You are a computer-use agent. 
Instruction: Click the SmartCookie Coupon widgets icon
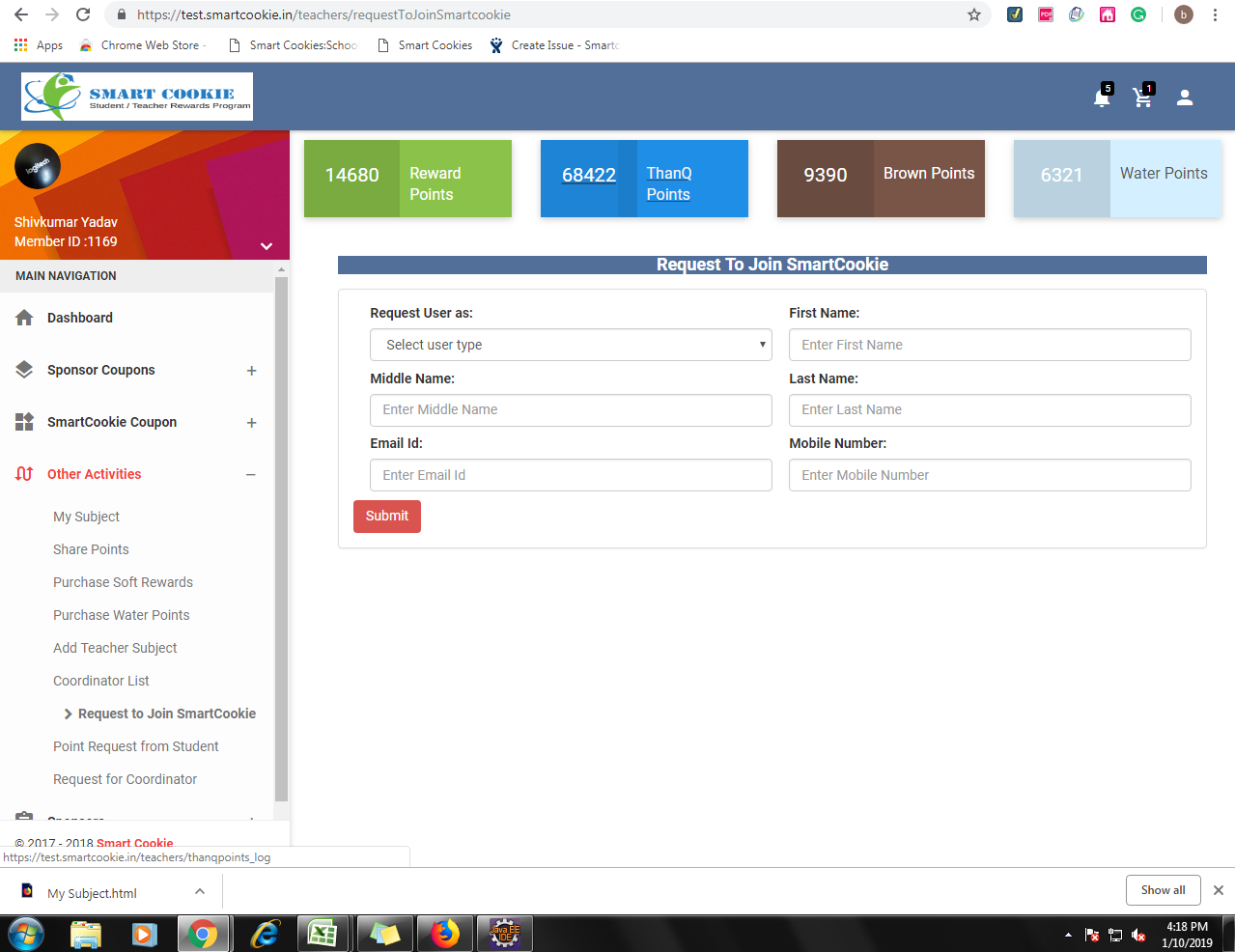click(x=25, y=422)
